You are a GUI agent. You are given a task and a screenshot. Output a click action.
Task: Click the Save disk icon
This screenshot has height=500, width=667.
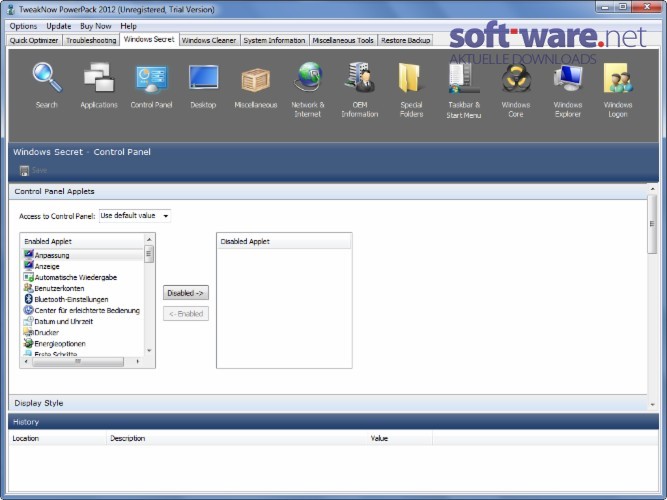(24, 170)
